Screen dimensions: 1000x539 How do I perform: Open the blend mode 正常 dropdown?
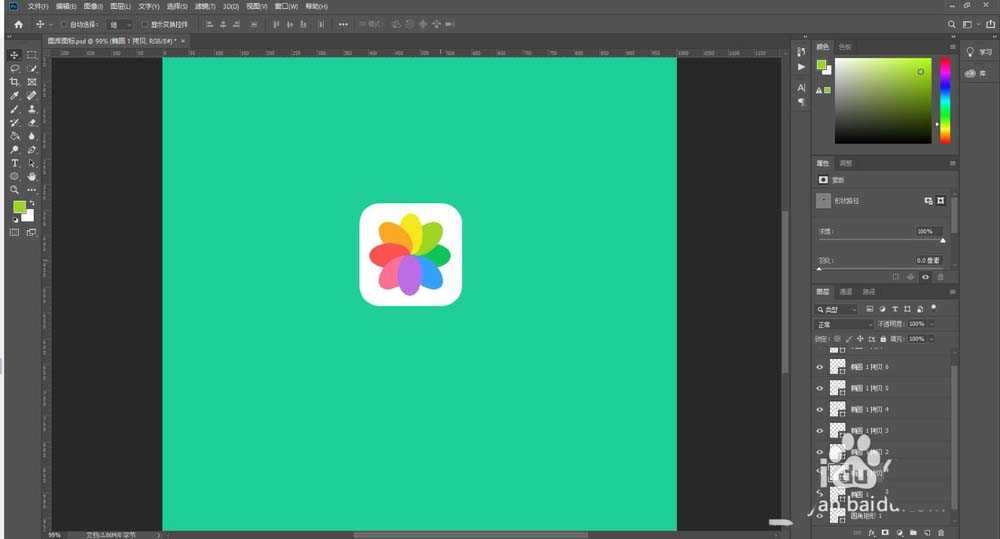pyautogui.click(x=844, y=324)
